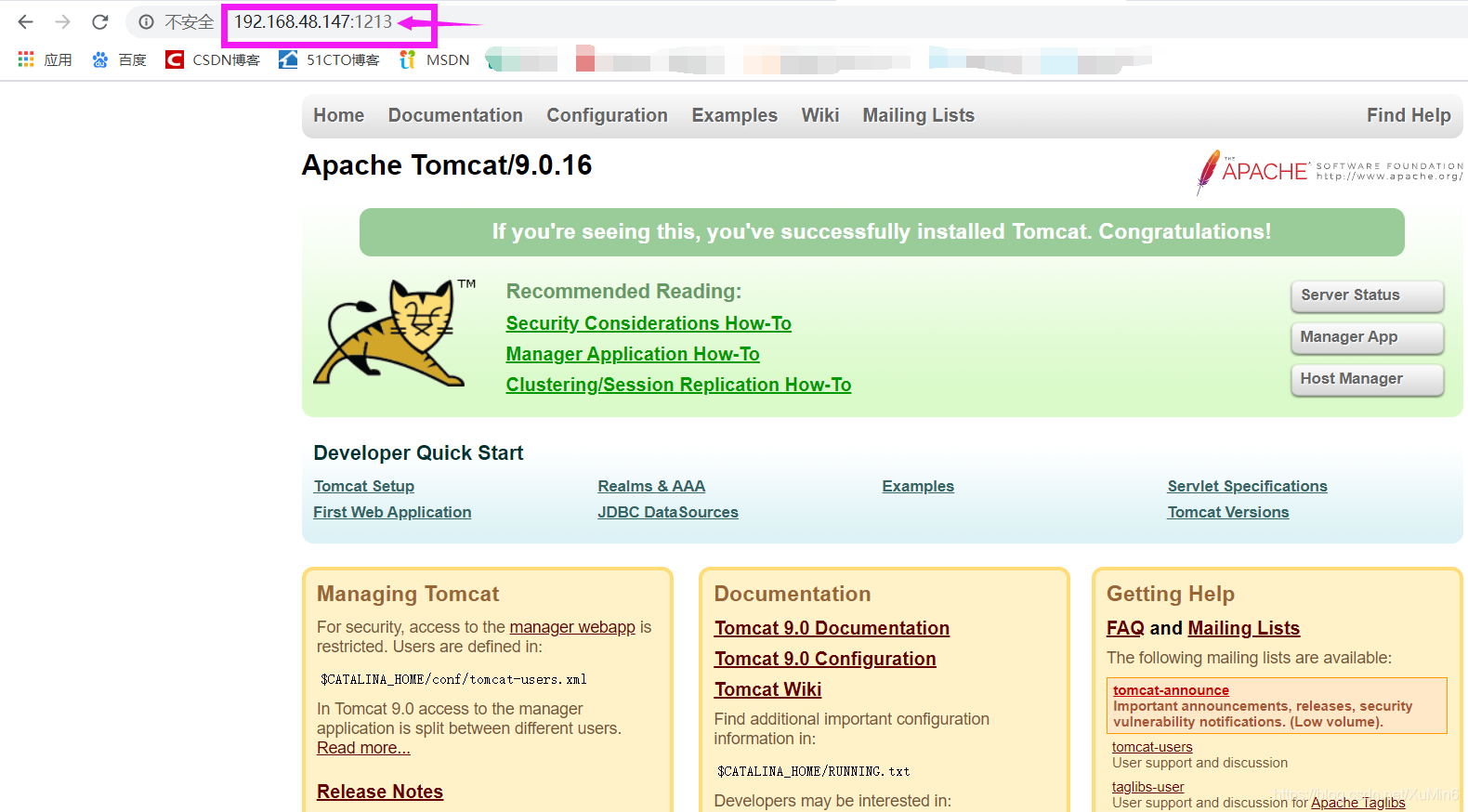Open the FAQ link
The height and width of the screenshot is (812, 1468).
click(x=1125, y=628)
